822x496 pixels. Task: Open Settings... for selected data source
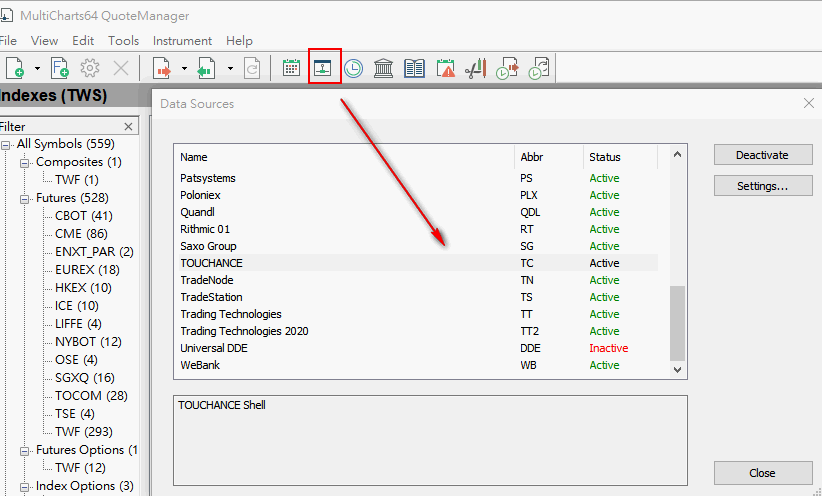(763, 186)
